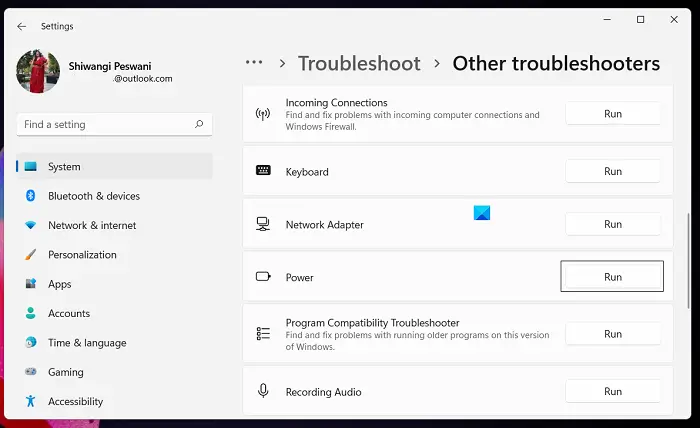This screenshot has width=700, height=428.
Task: Open Accounts settings
Action: pyautogui.click(x=69, y=313)
